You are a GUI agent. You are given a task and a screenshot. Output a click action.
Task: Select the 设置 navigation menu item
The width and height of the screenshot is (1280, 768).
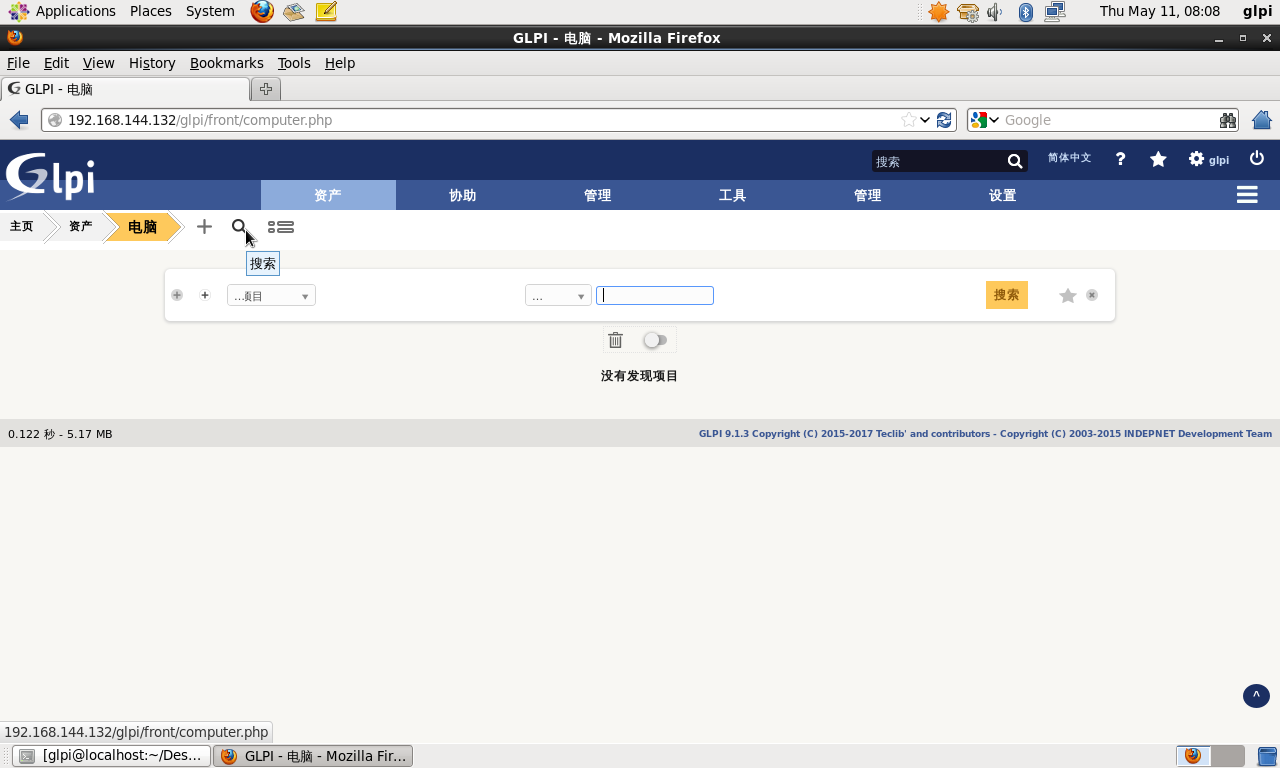(x=1002, y=195)
